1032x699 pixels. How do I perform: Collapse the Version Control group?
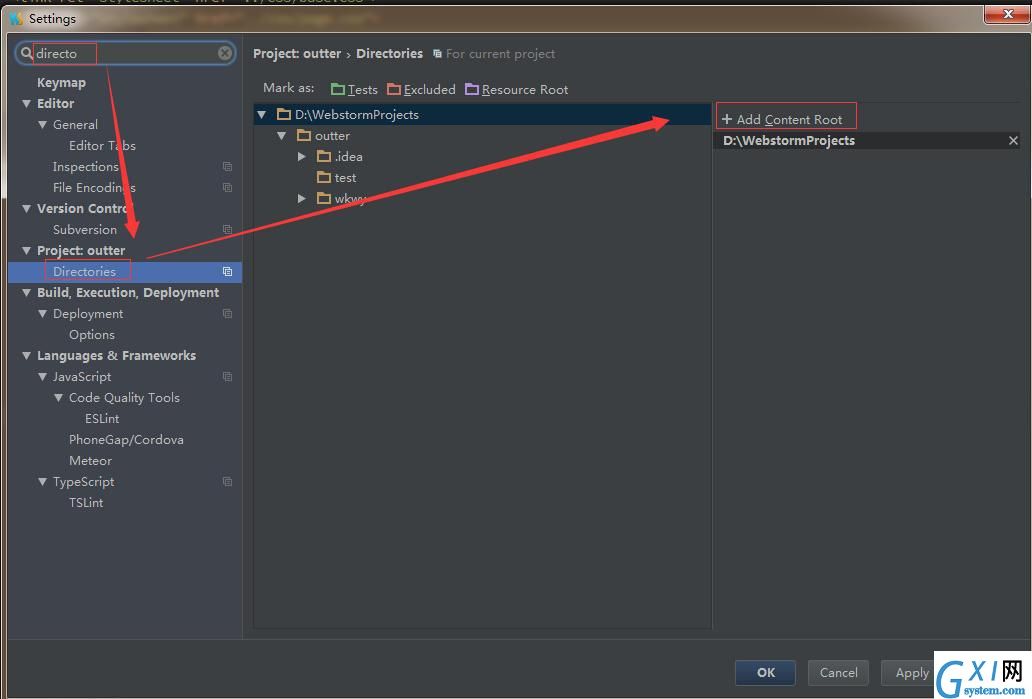[26, 209]
